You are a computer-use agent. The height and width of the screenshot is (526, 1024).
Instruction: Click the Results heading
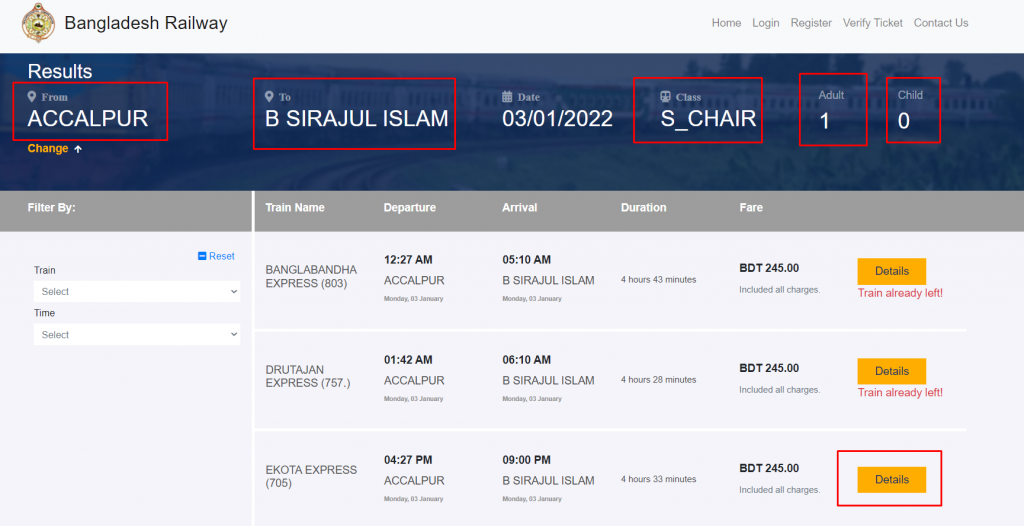(x=60, y=71)
